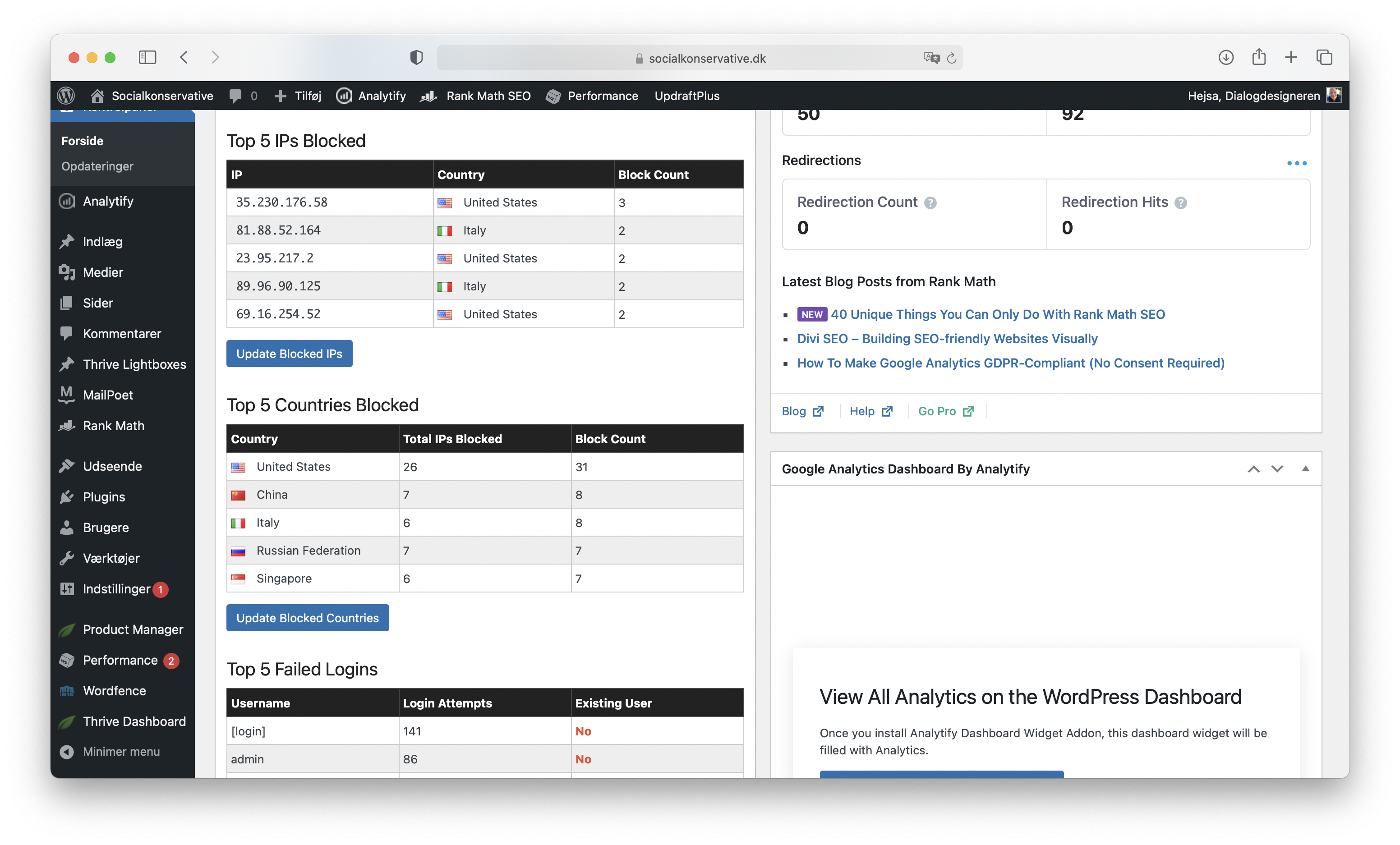Open a new Safari tab

click(x=1291, y=57)
